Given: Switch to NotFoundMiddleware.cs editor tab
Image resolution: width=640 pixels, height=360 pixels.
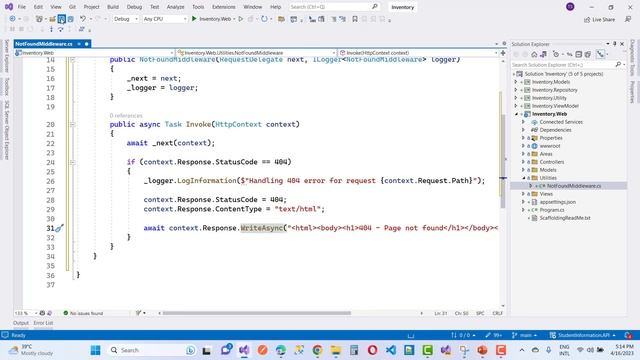Looking at the screenshot, I should coord(44,44).
